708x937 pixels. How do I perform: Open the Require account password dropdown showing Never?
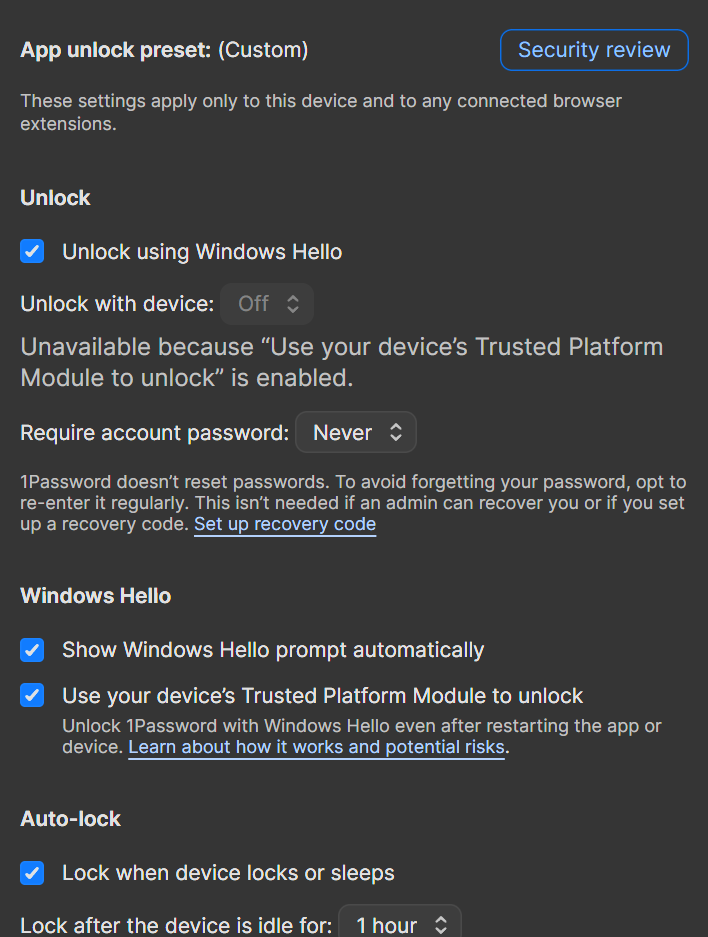pos(355,433)
